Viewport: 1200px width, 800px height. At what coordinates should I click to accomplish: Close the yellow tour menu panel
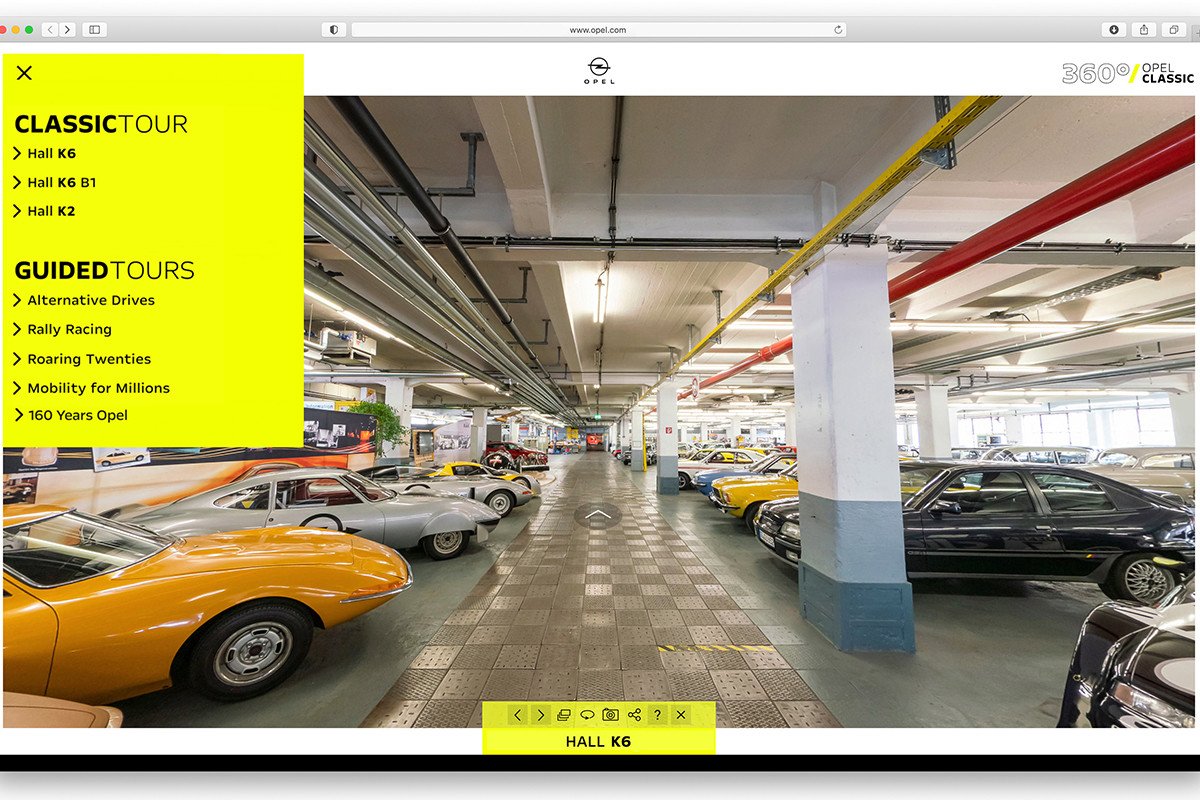pos(25,73)
